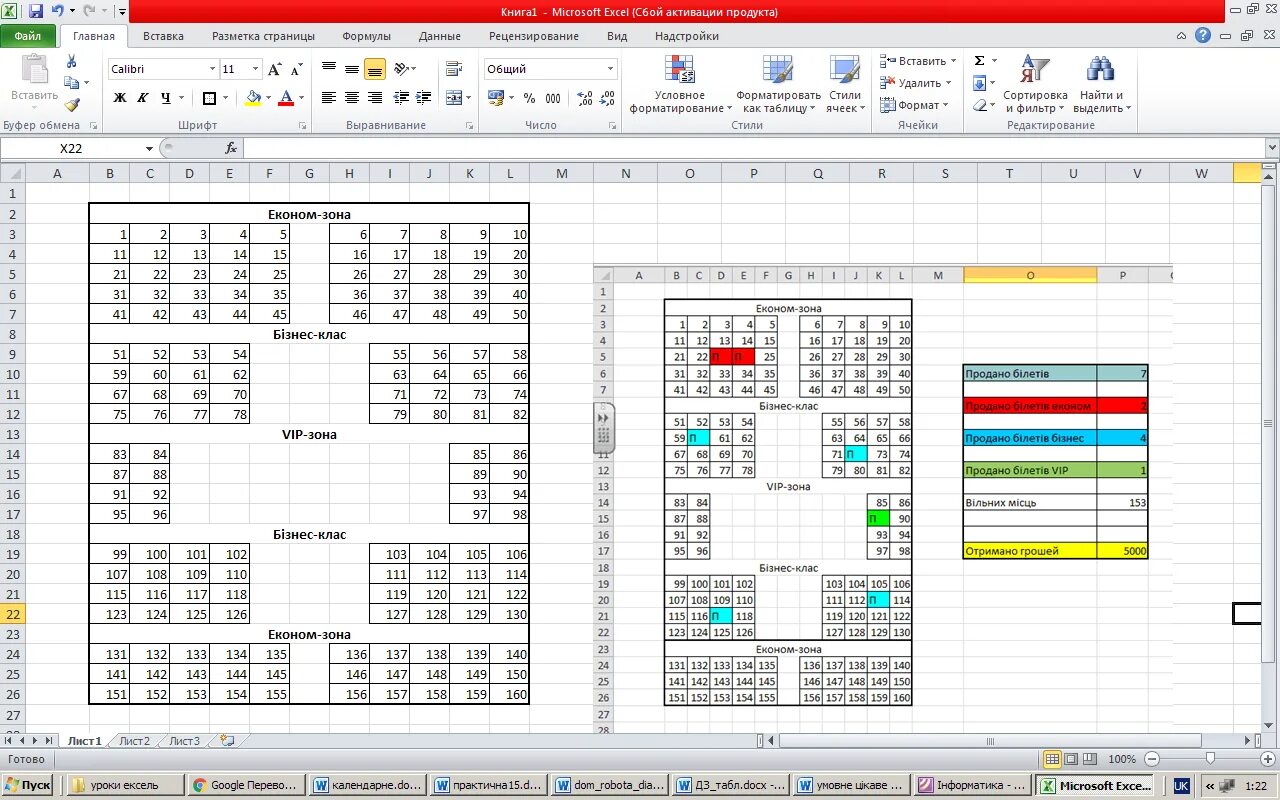Viewport: 1280px width, 800px height.
Task: Open the Файл tab
Action: tap(28, 36)
